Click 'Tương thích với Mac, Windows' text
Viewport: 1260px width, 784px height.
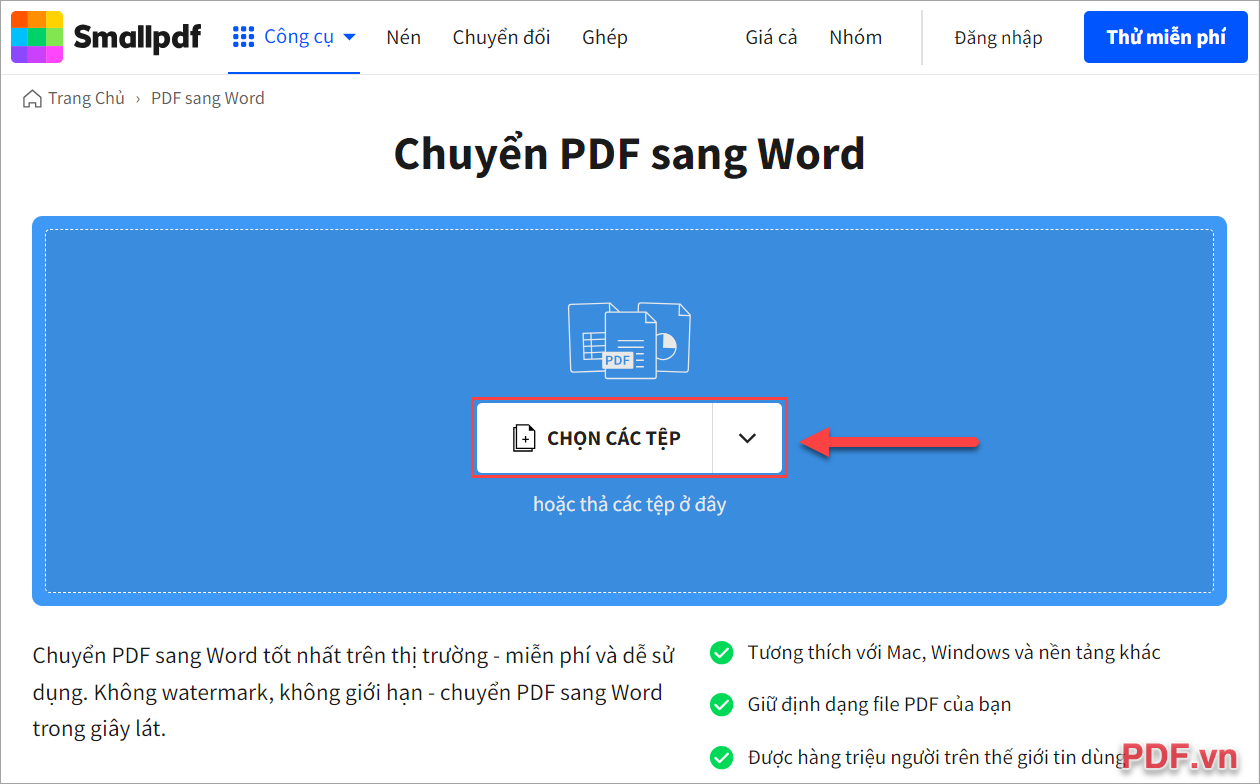point(954,653)
